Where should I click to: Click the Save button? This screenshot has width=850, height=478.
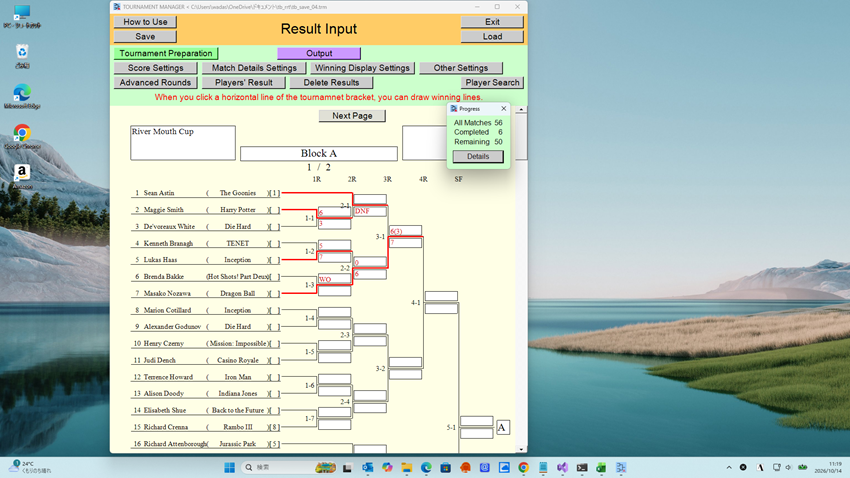[145, 36]
